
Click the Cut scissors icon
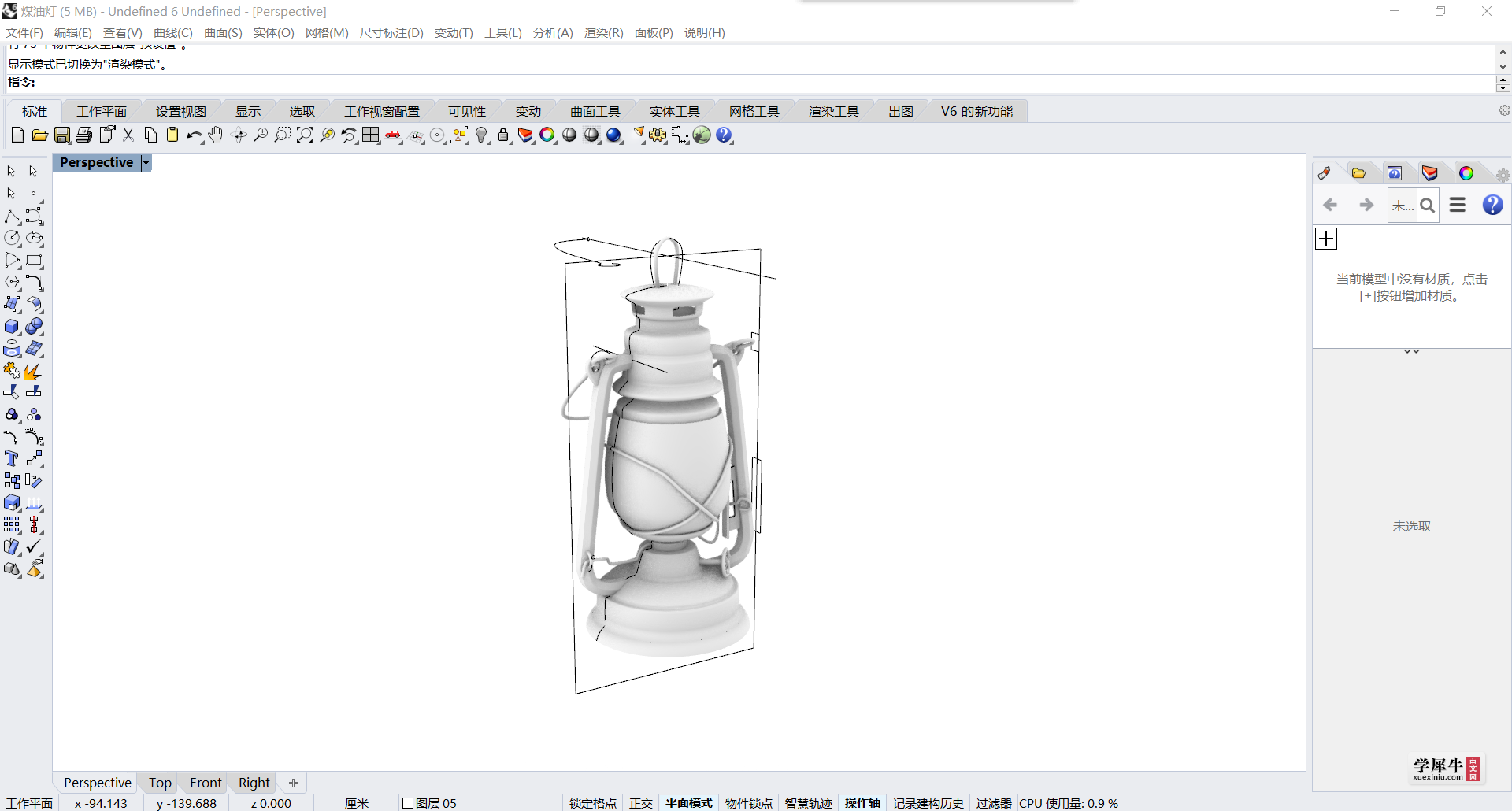tap(128, 135)
